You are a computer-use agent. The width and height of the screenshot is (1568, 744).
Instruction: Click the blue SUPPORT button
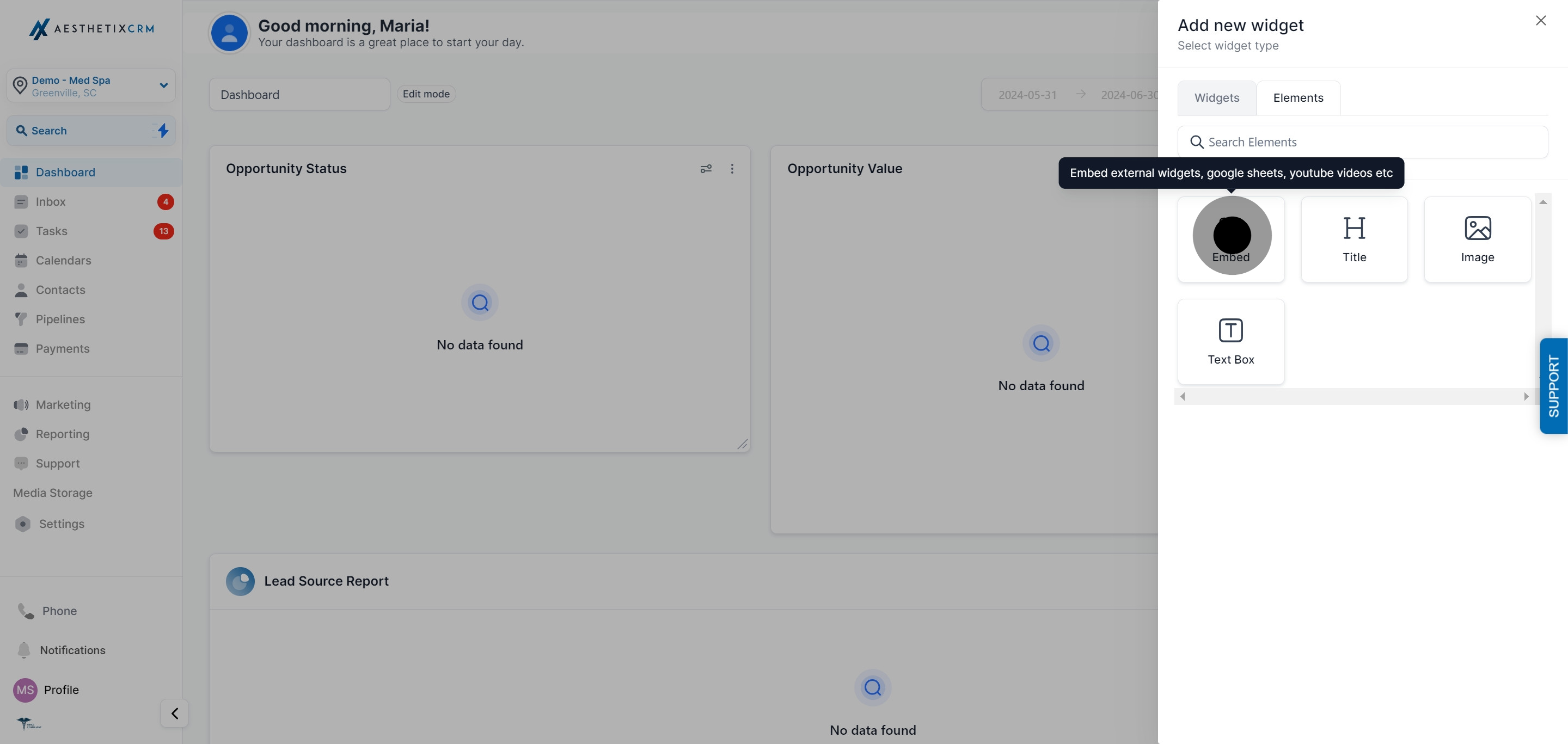1554,386
